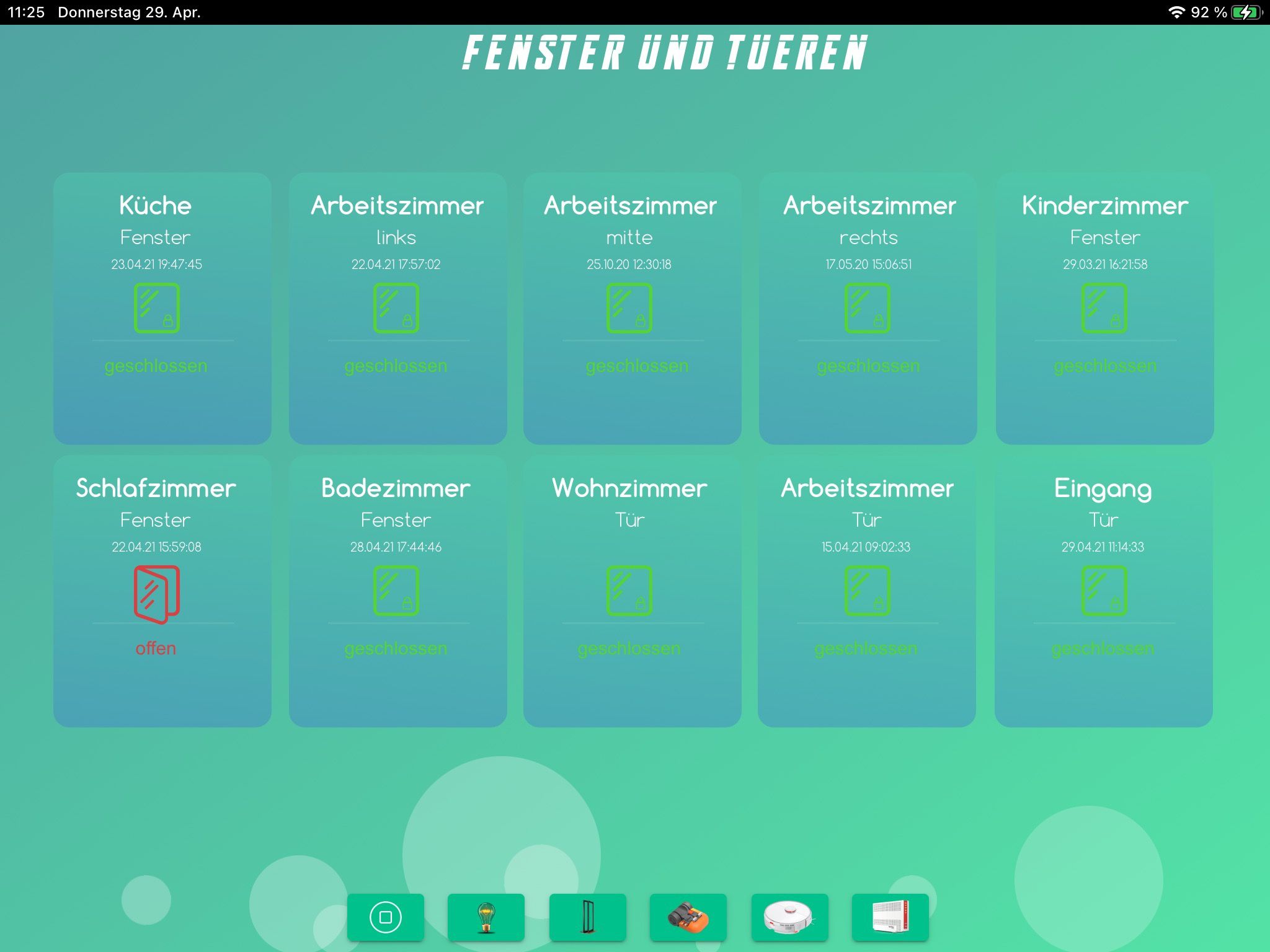Open the robot vacuum cleaner page
The height and width of the screenshot is (952, 1270).
[789, 917]
